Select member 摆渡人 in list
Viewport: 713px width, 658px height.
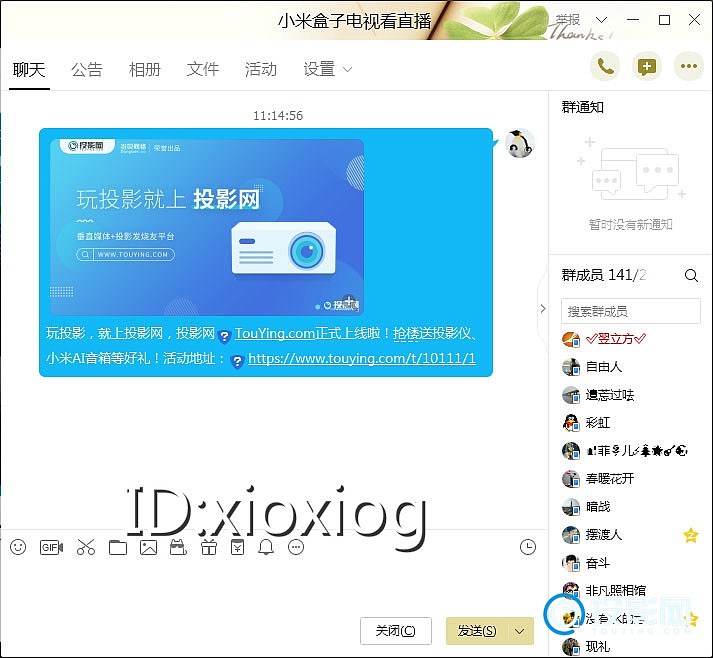tap(630, 535)
